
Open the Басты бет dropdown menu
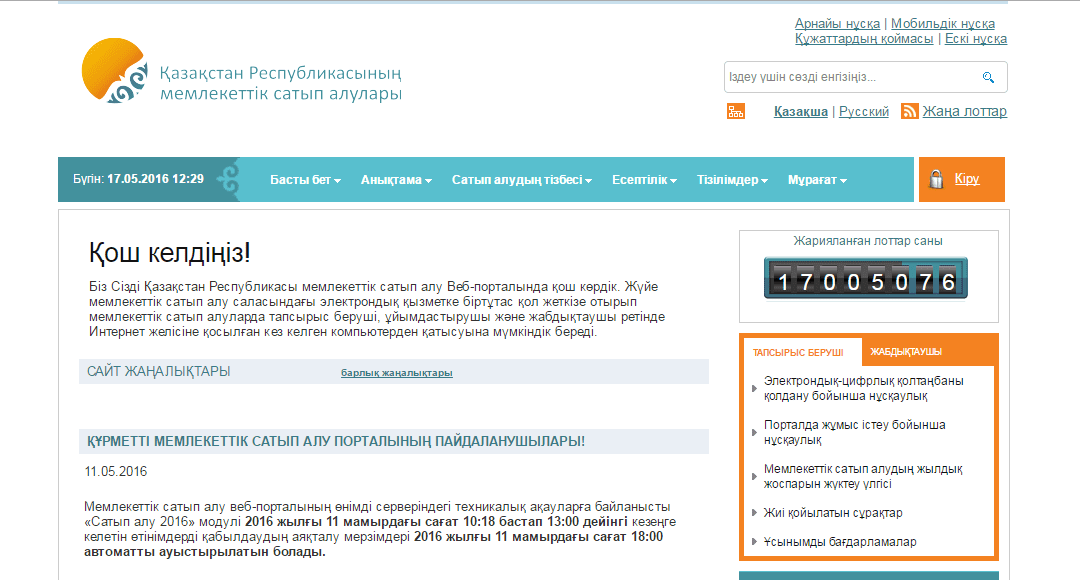(x=305, y=180)
